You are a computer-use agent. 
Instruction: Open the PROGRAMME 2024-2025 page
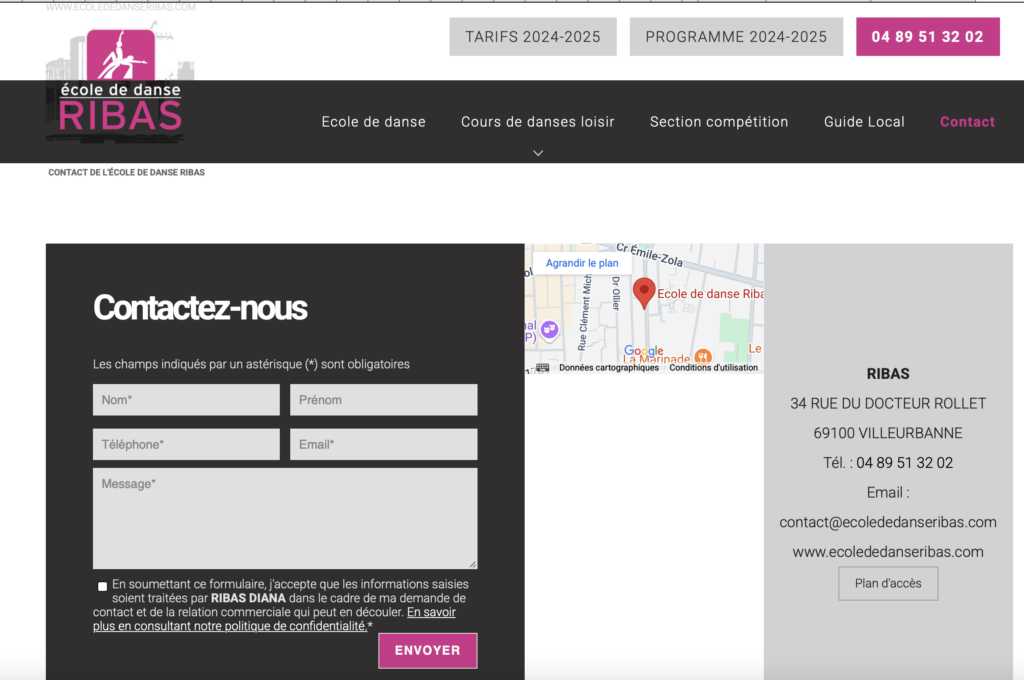pyautogui.click(x=736, y=36)
